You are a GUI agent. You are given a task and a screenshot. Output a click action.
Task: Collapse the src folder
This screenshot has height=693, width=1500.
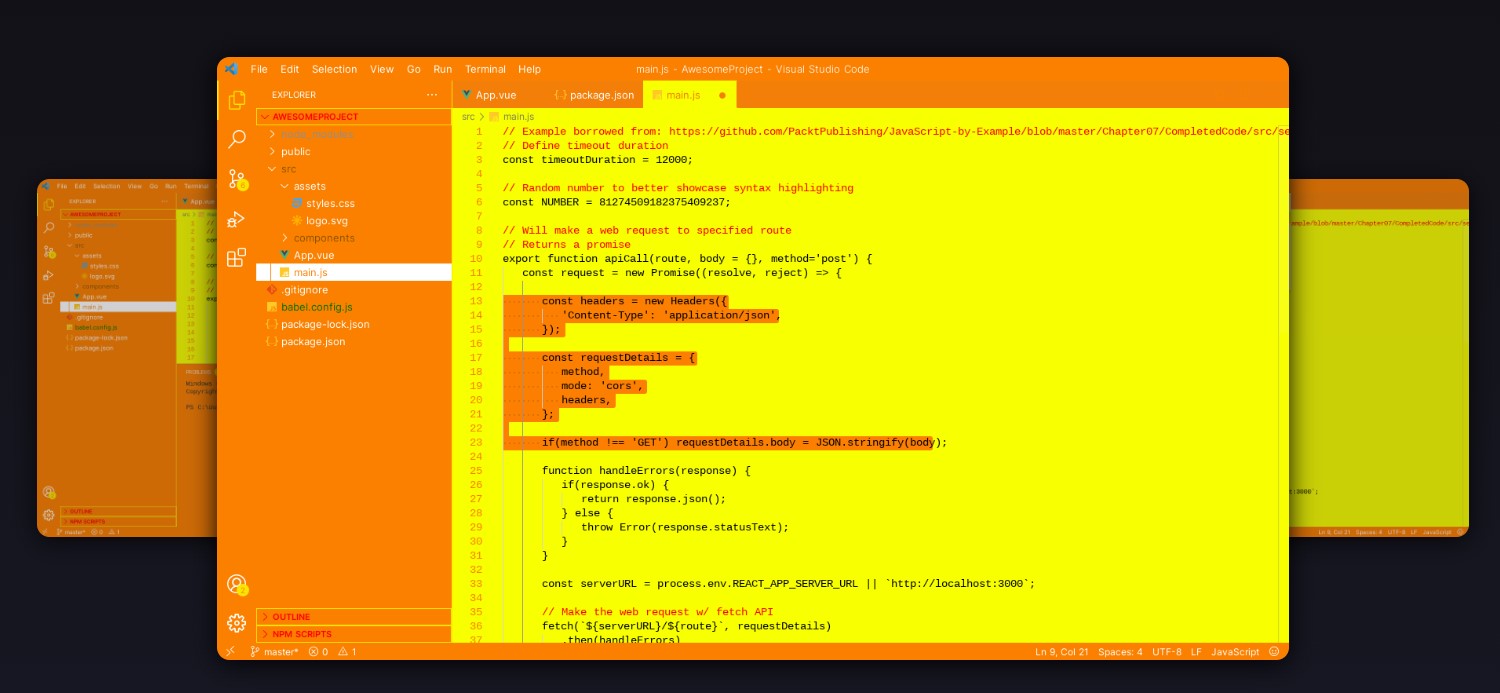pyautogui.click(x=354, y=169)
